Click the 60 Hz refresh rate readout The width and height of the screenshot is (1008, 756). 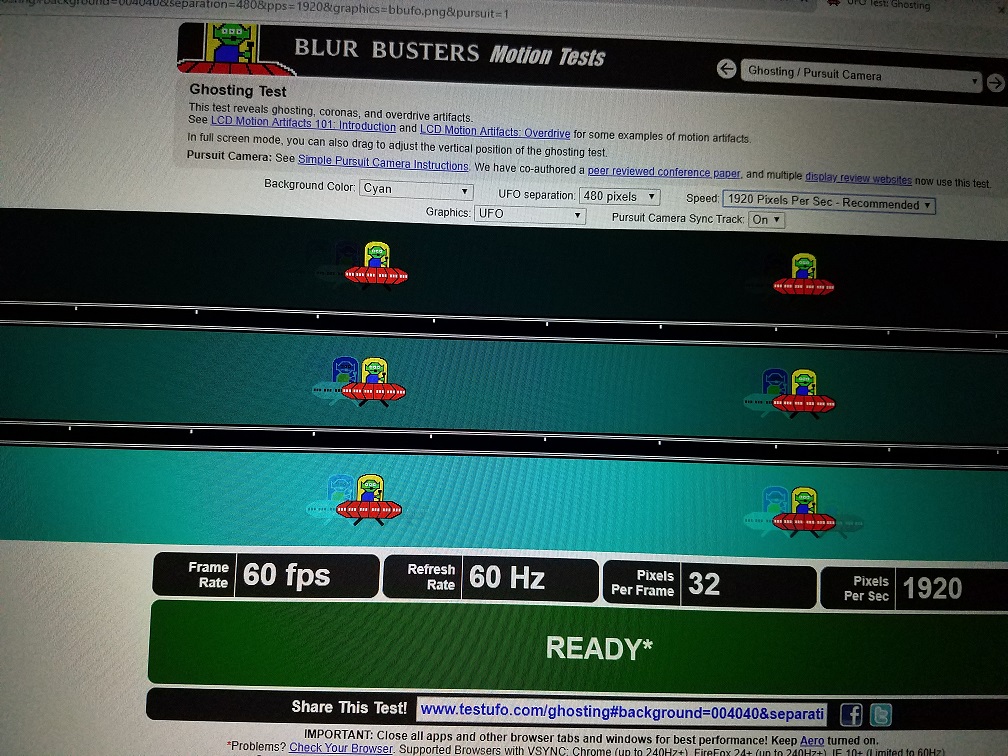tap(508, 577)
